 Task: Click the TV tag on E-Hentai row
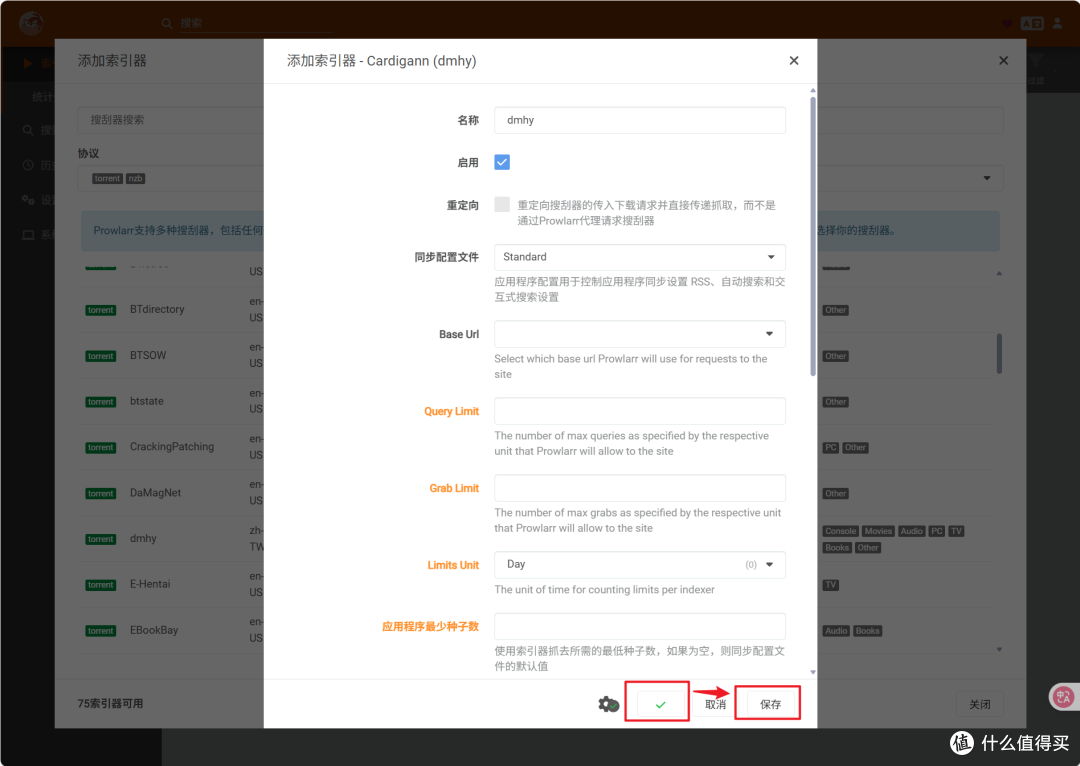point(831,585)
